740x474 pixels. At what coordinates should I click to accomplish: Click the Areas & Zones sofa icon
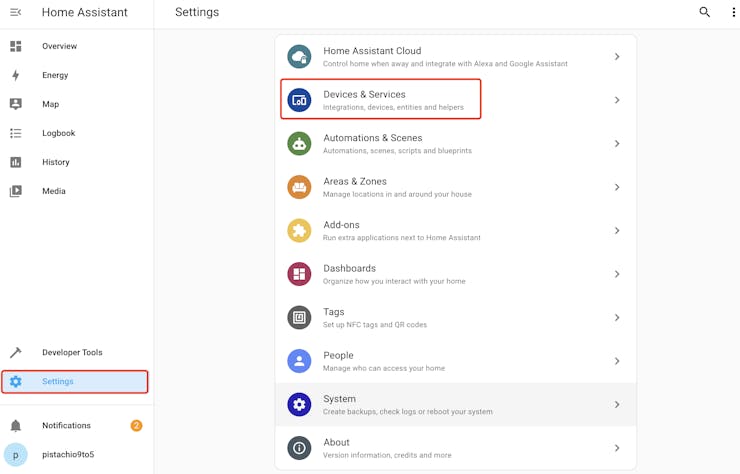coord(299,187)
